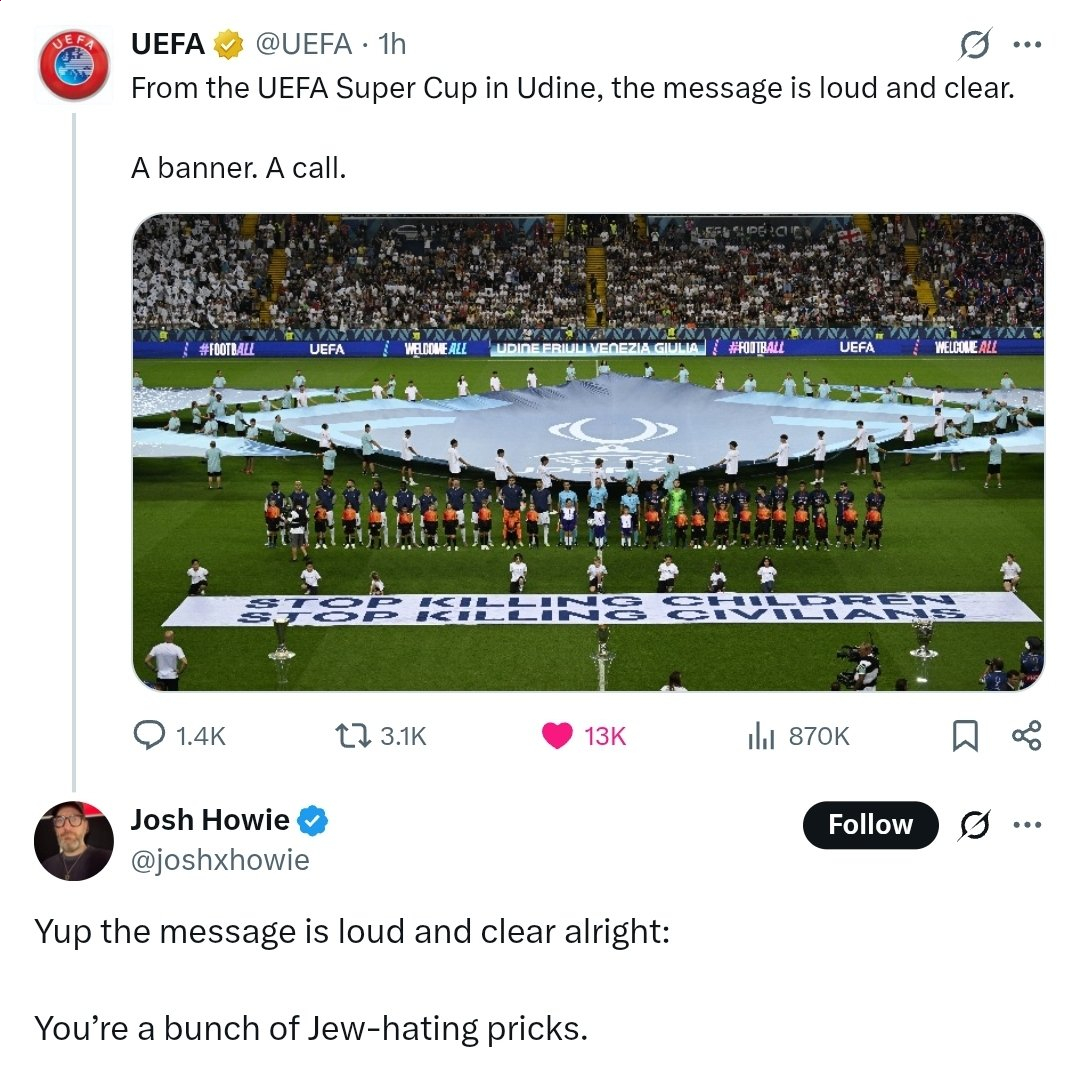Click the gold verified badge beside UEFA
The width and height of the screenshot is (1080, 1069).
pos(229,45)
